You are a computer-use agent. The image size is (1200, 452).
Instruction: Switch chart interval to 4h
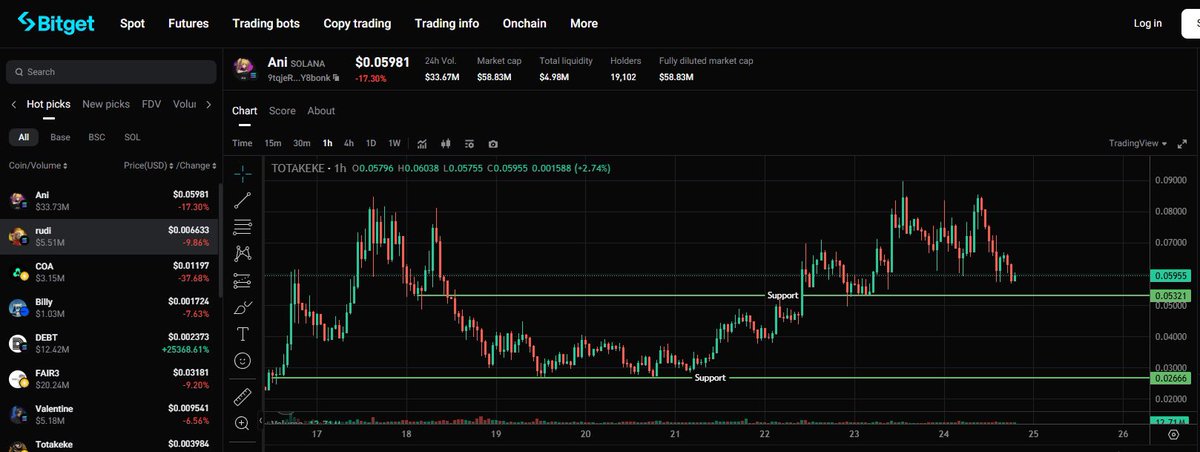pyautogui.click(x=349, y=143)
